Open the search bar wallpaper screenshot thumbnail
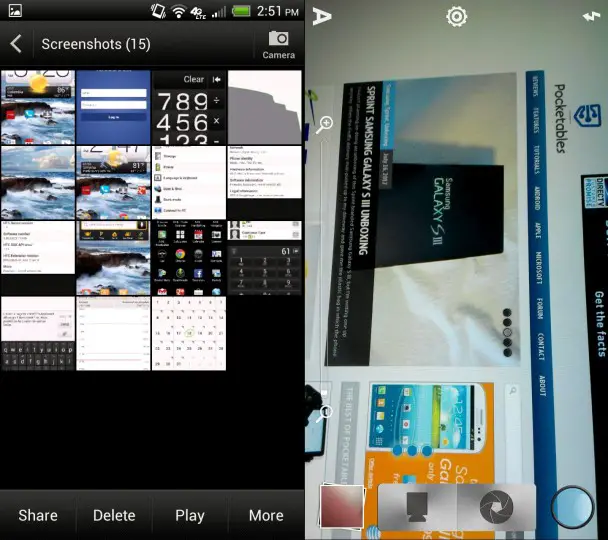 (113, 258)
